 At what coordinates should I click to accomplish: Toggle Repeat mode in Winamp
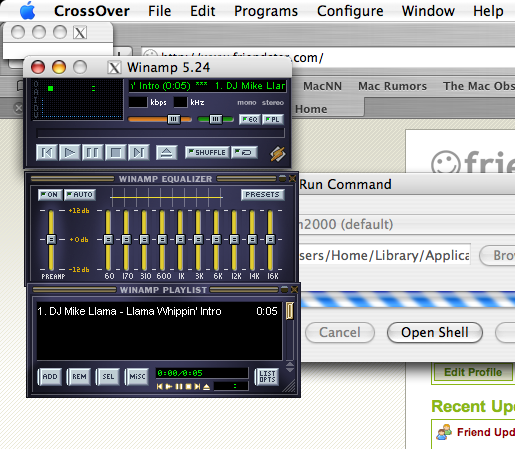(x=244, y=152)
